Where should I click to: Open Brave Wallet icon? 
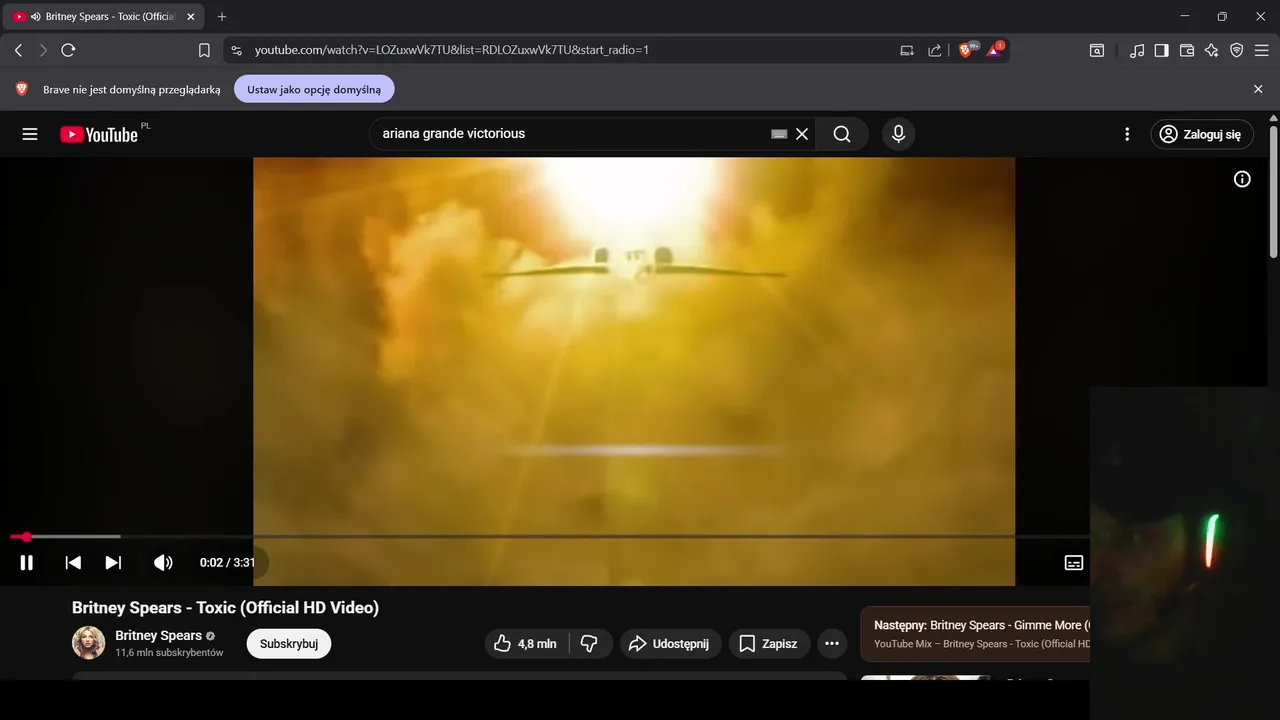[x=1187, y=50]
